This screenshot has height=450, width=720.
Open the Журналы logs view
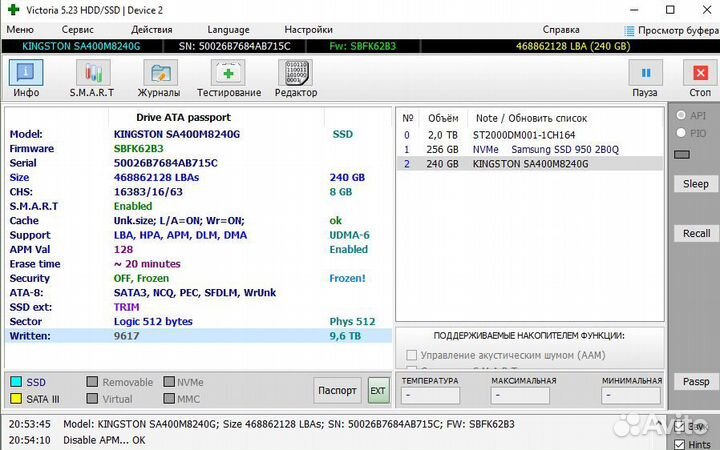(159, 79)
